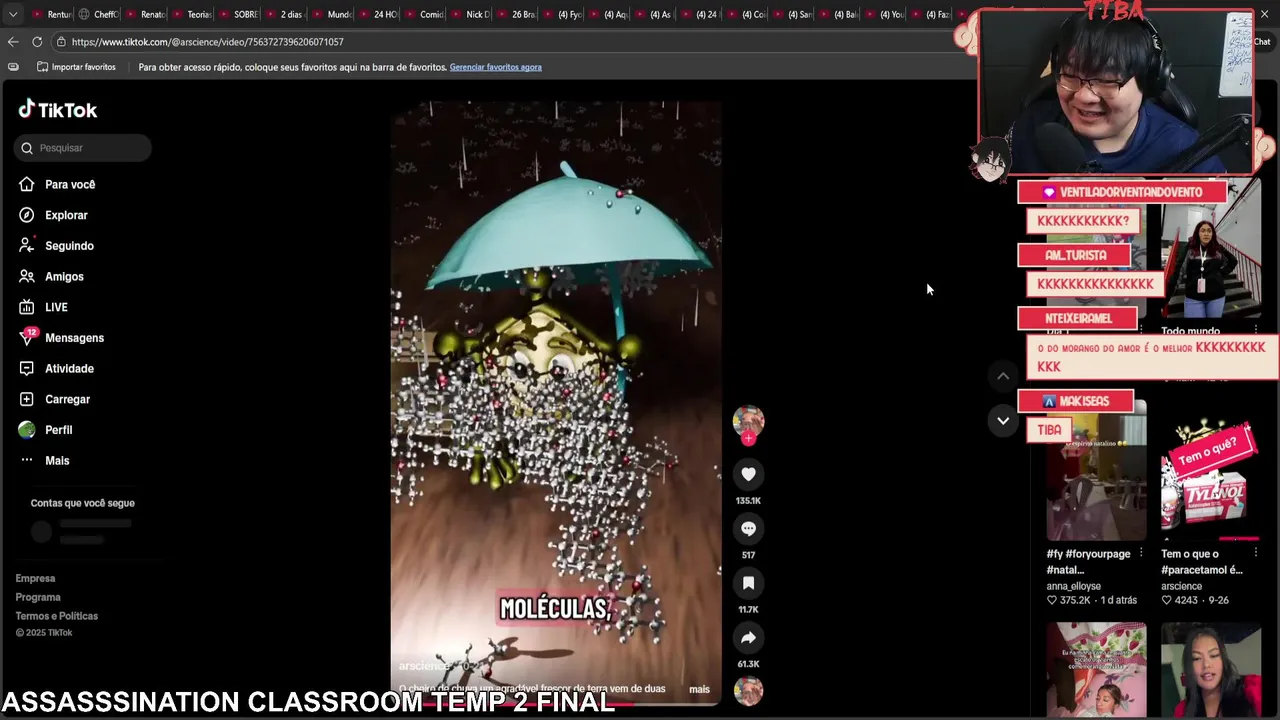Switch to the 26 Bra browser tab
This screenshot has height=720, width=1280.
[517, 14]
